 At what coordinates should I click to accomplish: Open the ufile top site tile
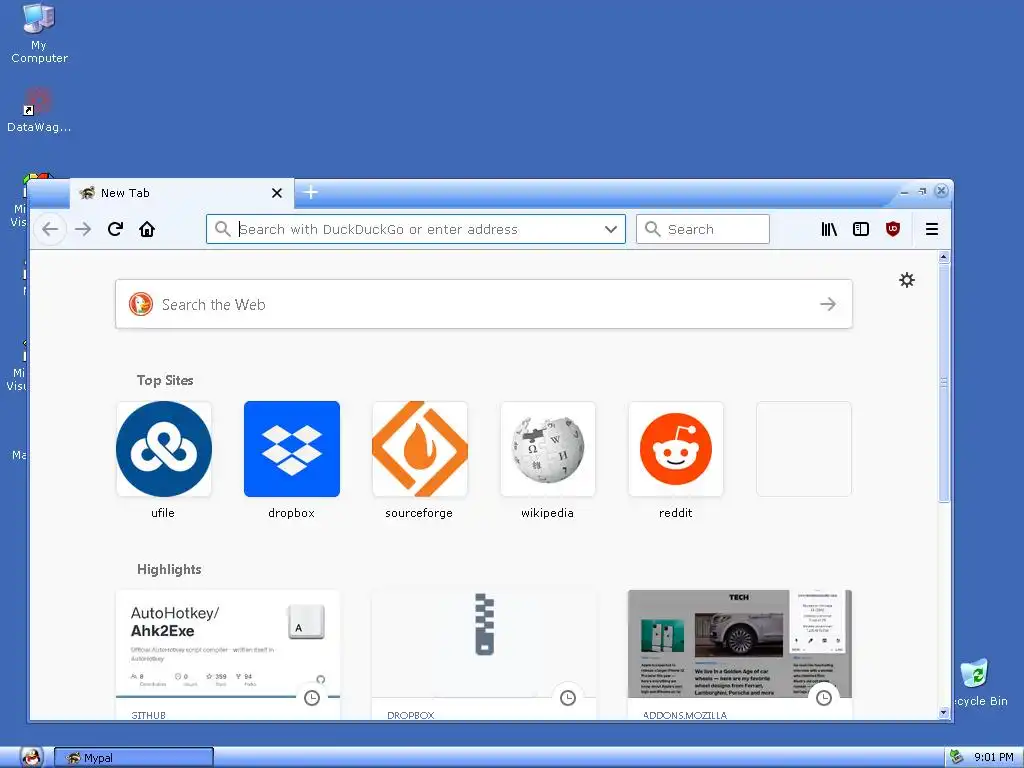[164, 449]
